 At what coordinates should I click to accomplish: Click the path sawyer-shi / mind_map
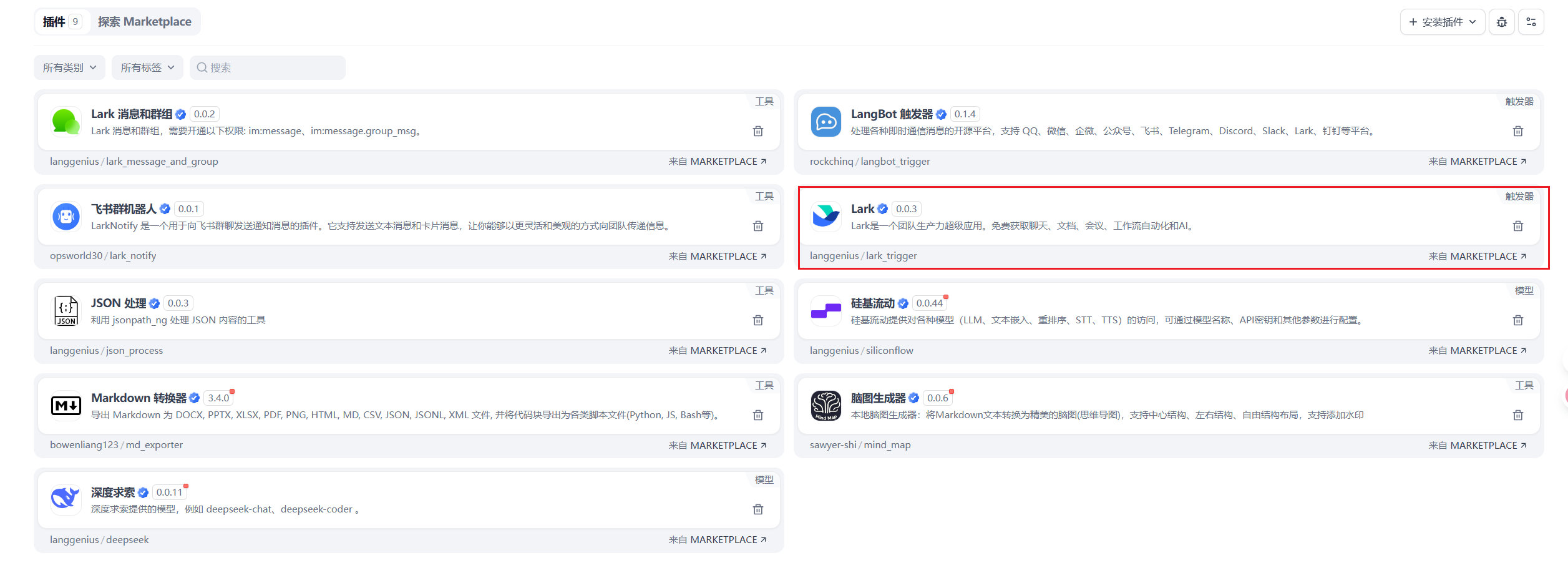coord(860,445)
